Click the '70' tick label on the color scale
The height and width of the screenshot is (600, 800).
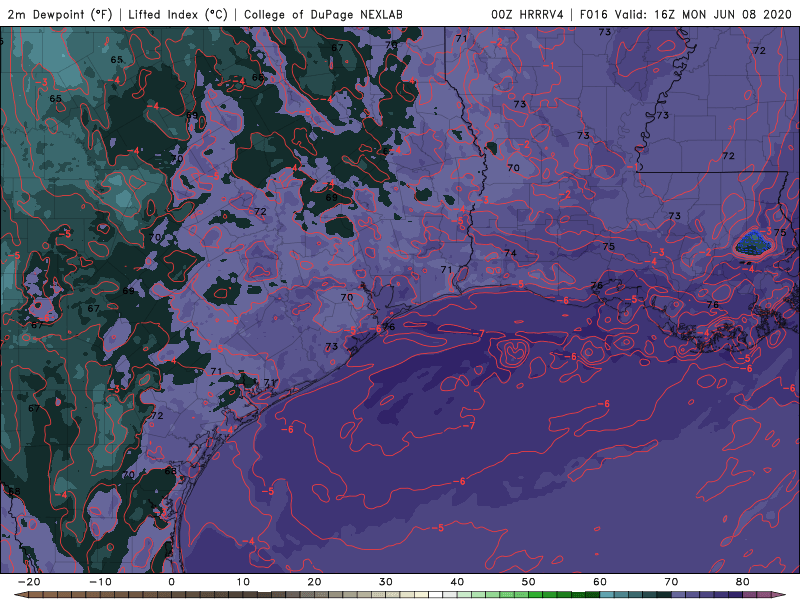[x=671, y=582]
